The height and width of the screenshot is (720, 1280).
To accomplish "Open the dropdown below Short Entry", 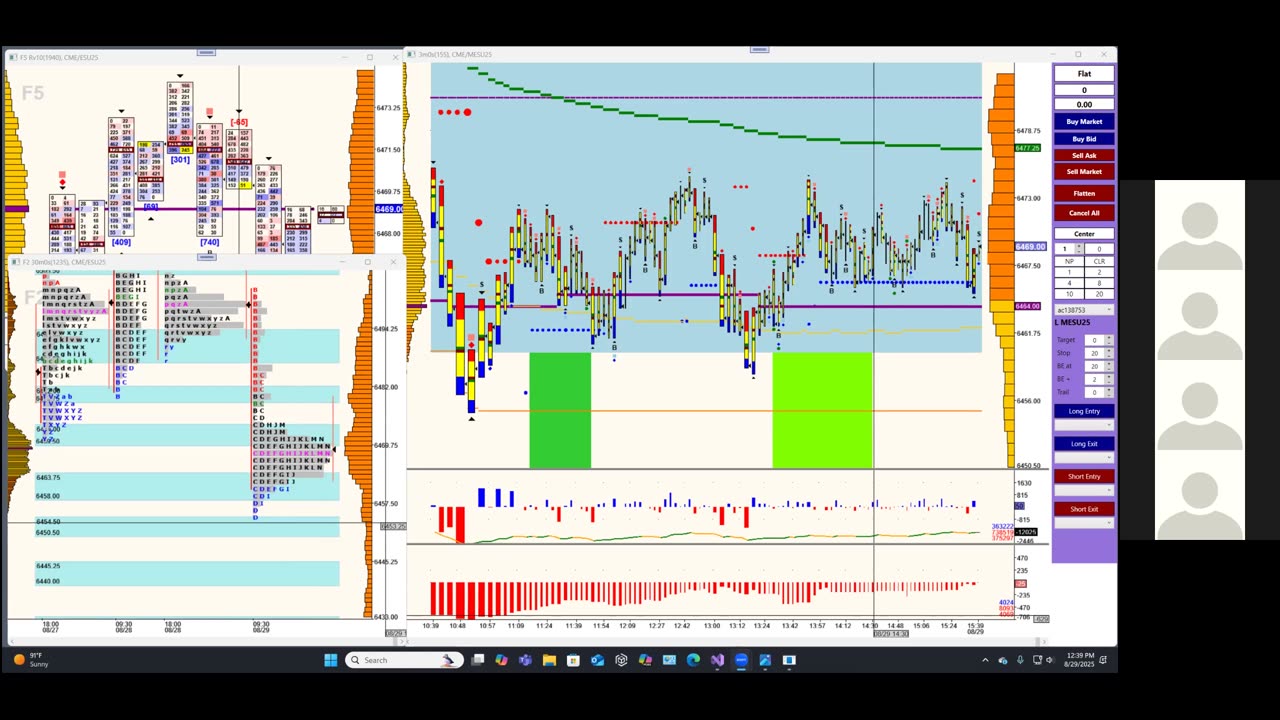I will coord(1084,490).
